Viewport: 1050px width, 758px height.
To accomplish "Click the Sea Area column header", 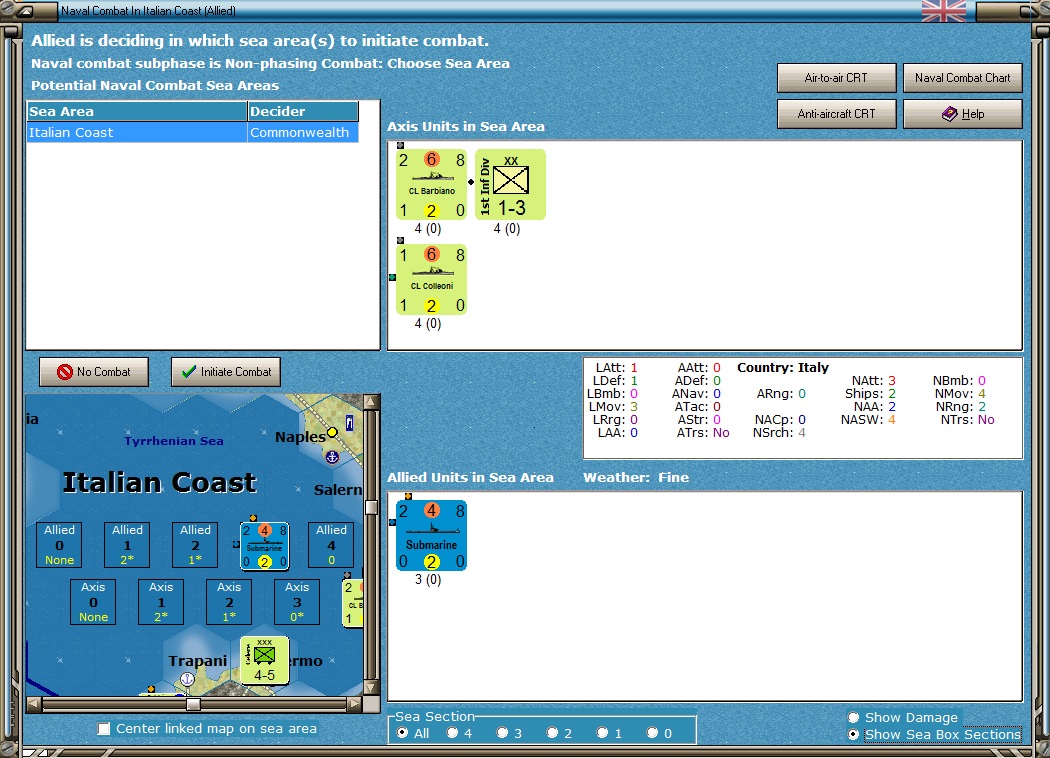I will [137, 111].
